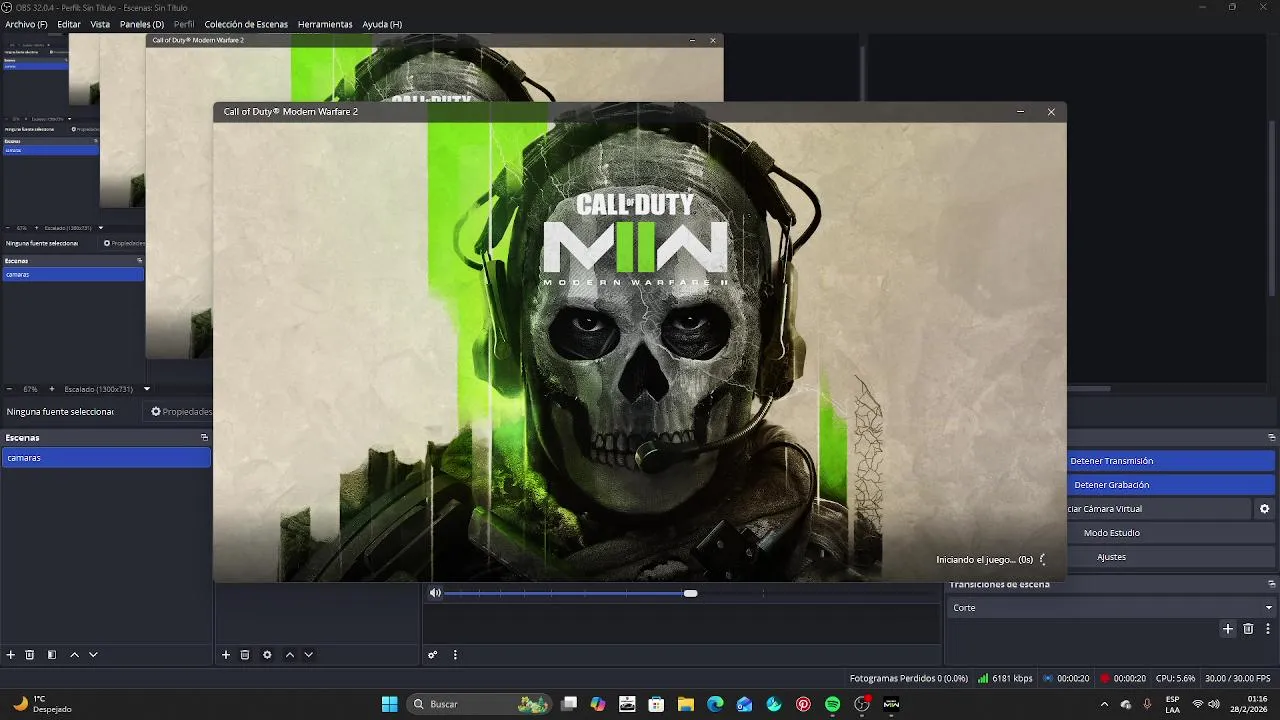The width and height of the screenshot is (1280, 720).
Task: Open virtual camera settings gear icon
Action: click(x=1264, y=509)
